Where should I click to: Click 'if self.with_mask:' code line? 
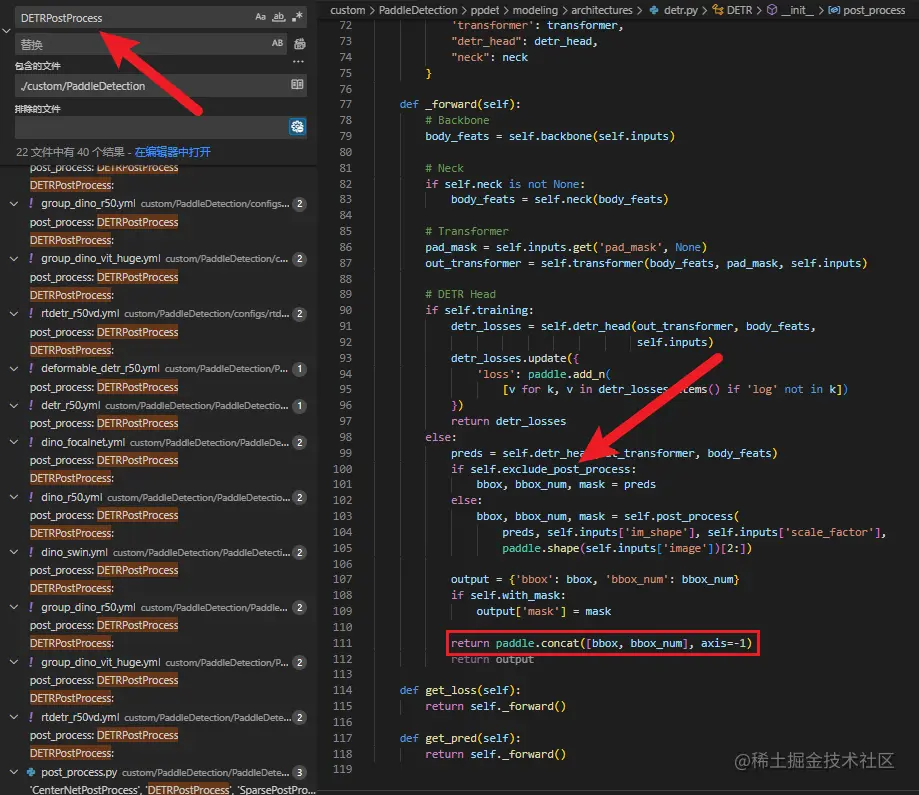tap(508, 596)
